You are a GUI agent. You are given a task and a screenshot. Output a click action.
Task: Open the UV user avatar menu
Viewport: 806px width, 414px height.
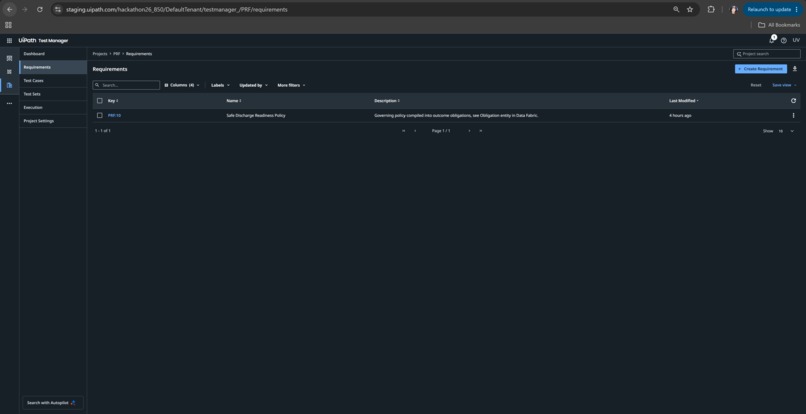pyautogui.click(x=796, y=40)
